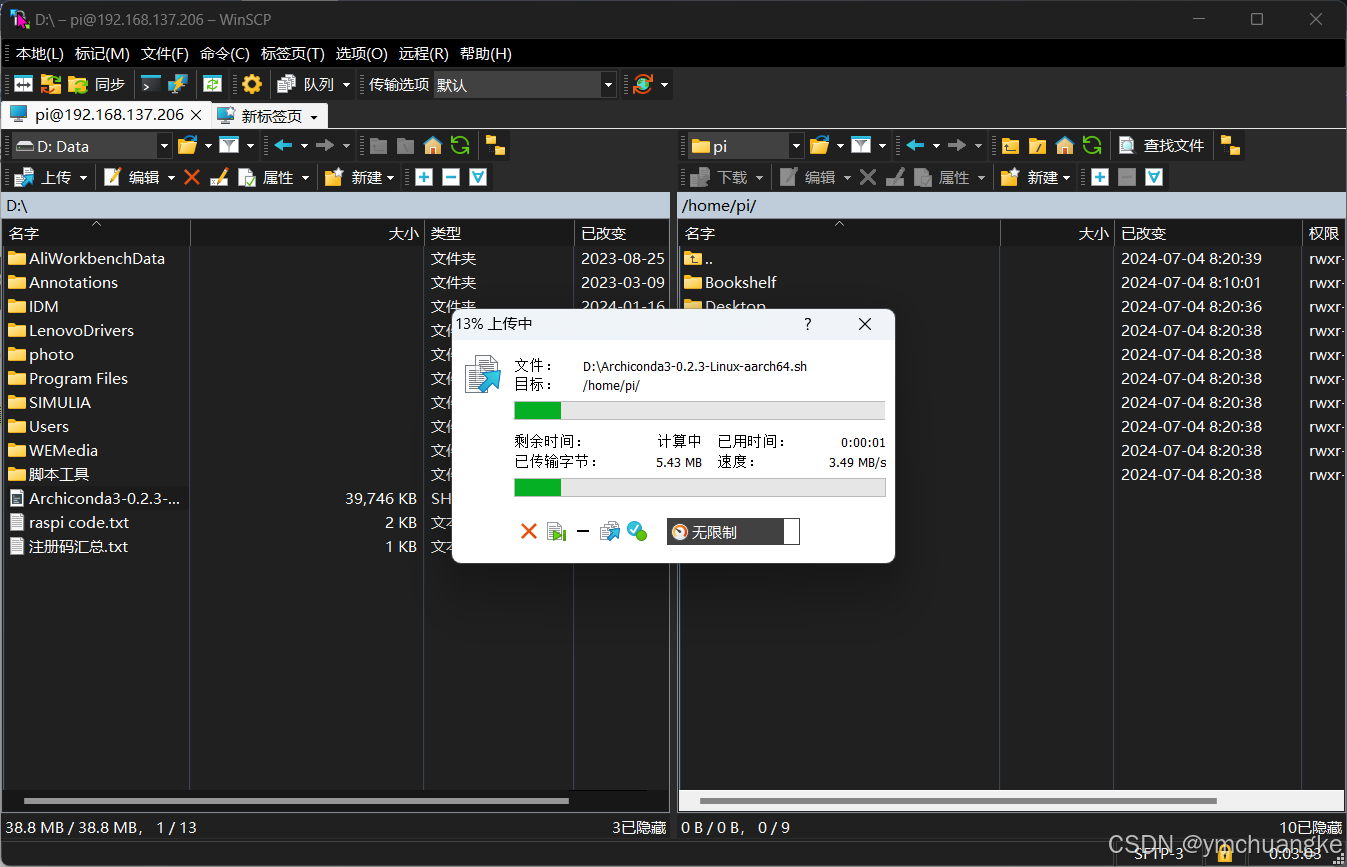Click the skip file icon in upload dialog

pyautogui.click(x=556, y=532)
